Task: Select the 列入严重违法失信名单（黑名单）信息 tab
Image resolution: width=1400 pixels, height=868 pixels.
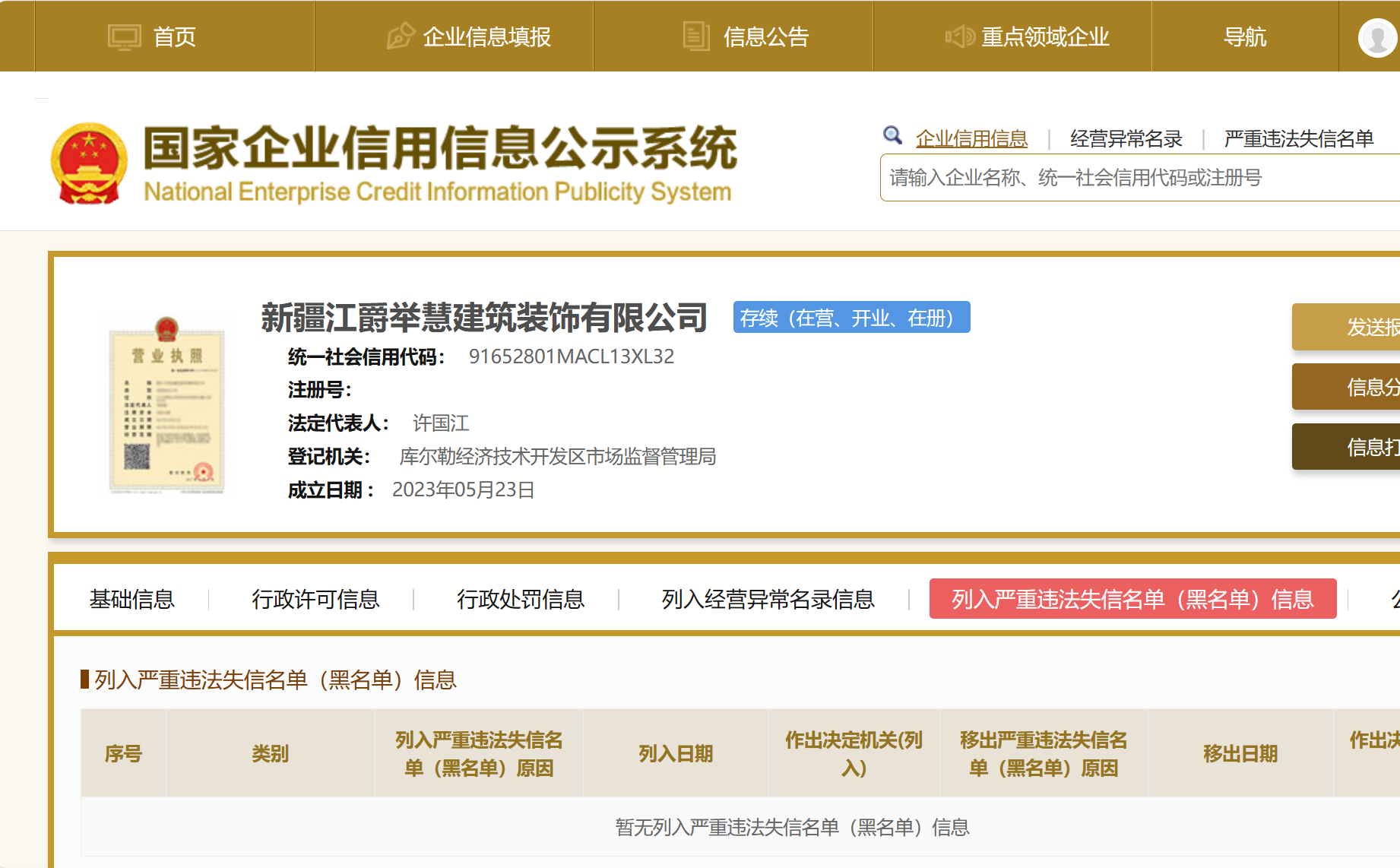Action: coord(1132,599)
